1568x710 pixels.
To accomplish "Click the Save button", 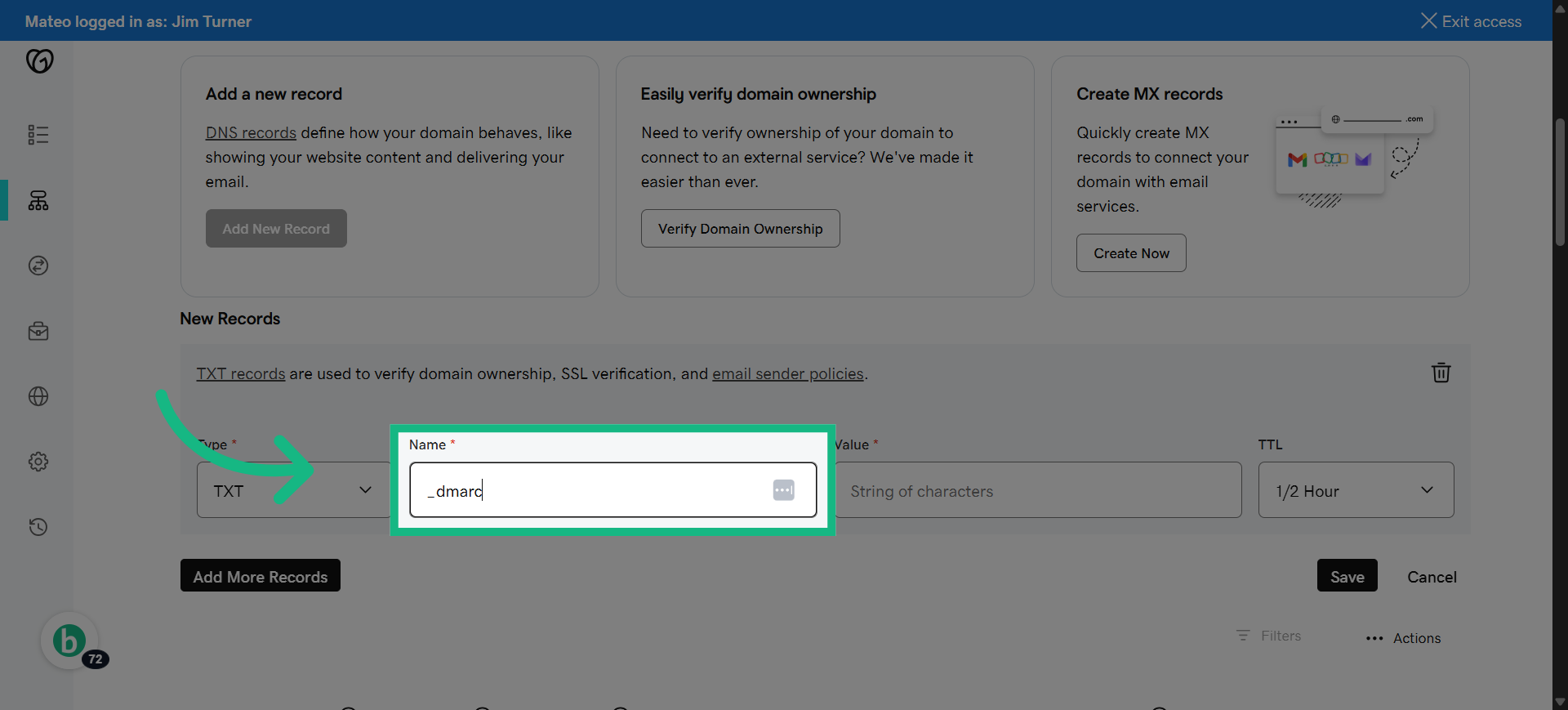I will (1347, 576).
